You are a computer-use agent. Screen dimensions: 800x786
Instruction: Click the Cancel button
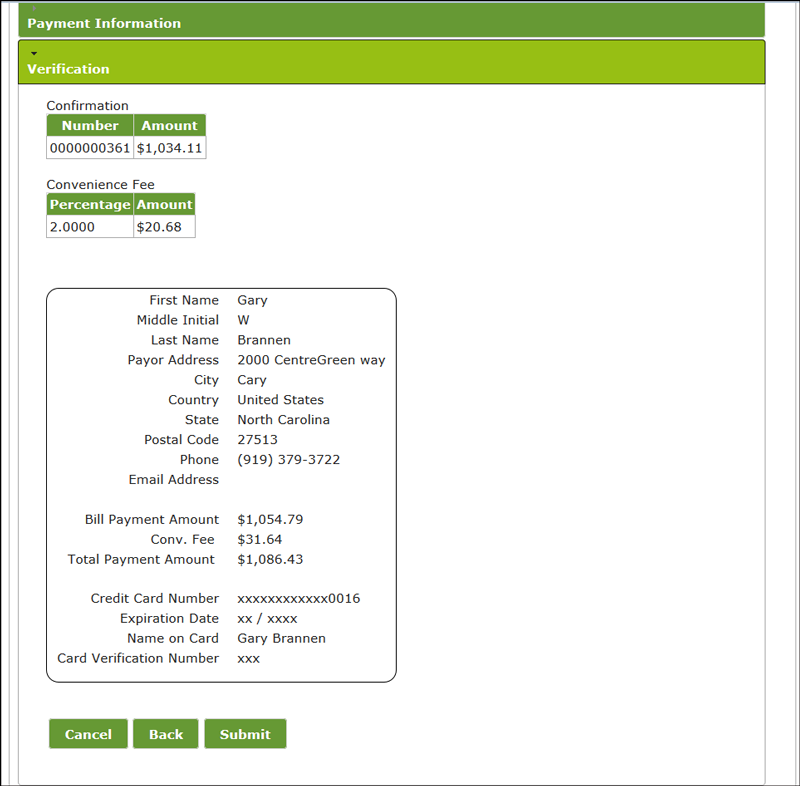click(x=88, y=734)
